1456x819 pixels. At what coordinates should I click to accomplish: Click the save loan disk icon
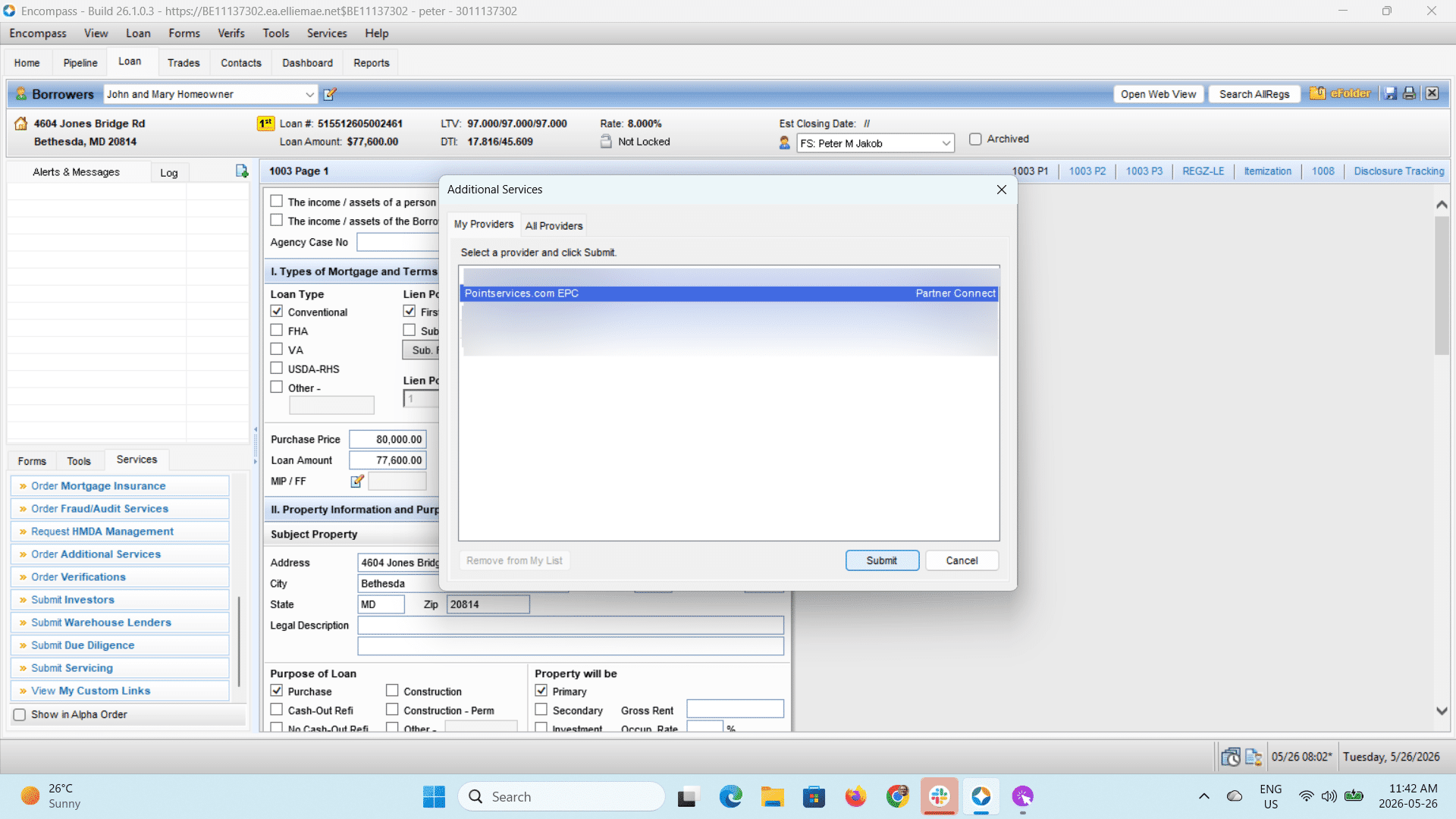pos(1390,93)
